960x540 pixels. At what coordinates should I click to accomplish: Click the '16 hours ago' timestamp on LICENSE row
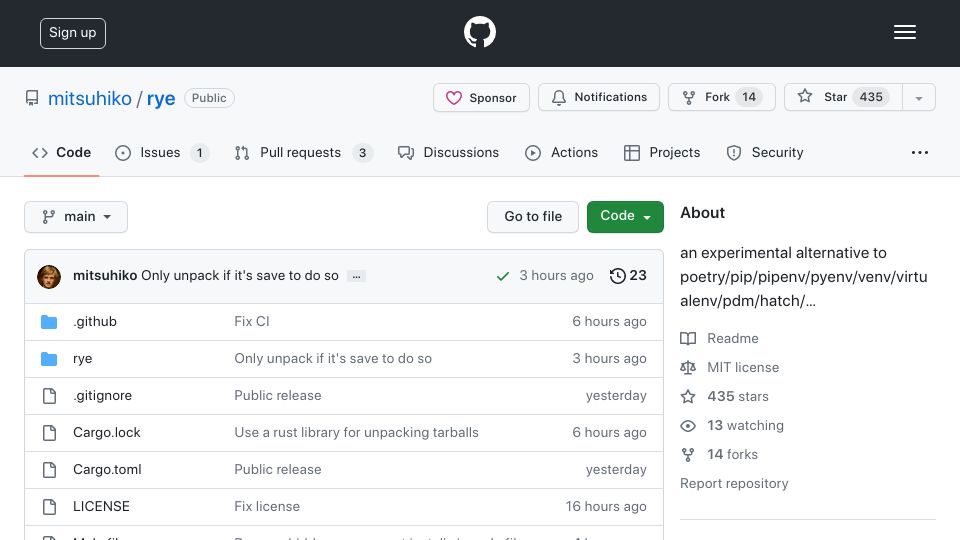pos(606,506)
